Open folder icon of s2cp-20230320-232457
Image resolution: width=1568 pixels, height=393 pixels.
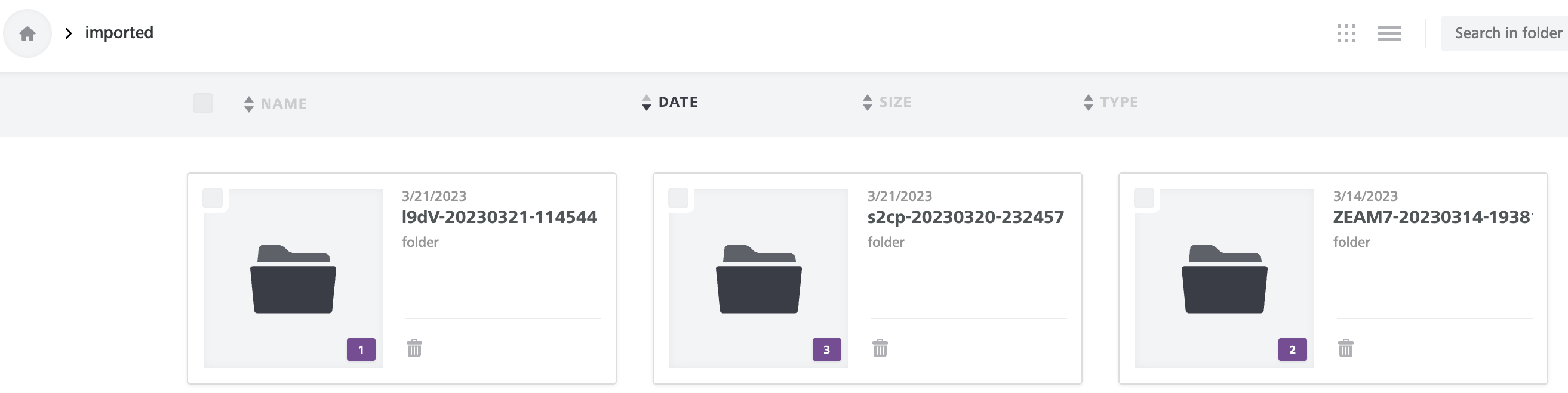click(758, 278)
